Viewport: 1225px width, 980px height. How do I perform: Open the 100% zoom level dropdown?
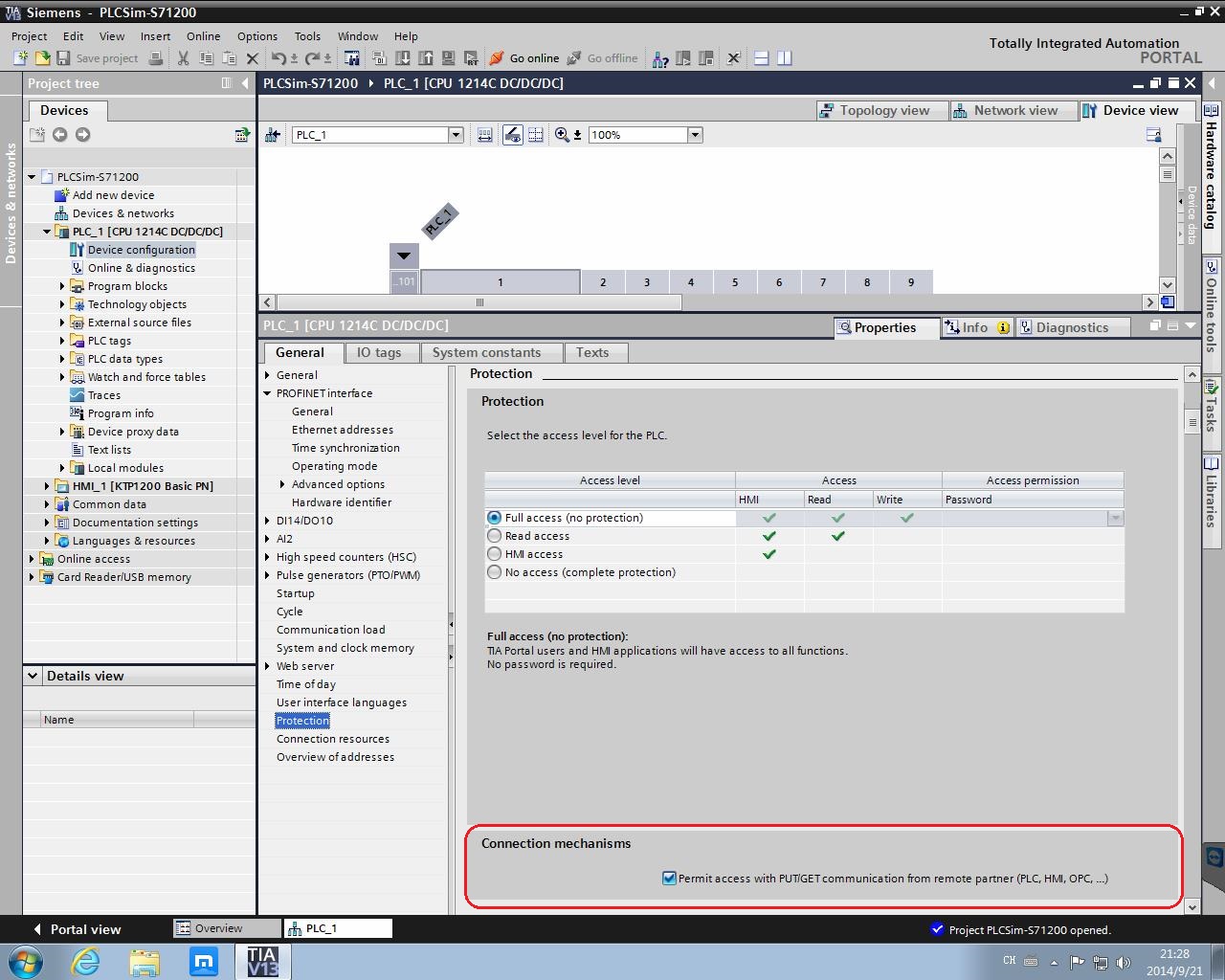695,135
